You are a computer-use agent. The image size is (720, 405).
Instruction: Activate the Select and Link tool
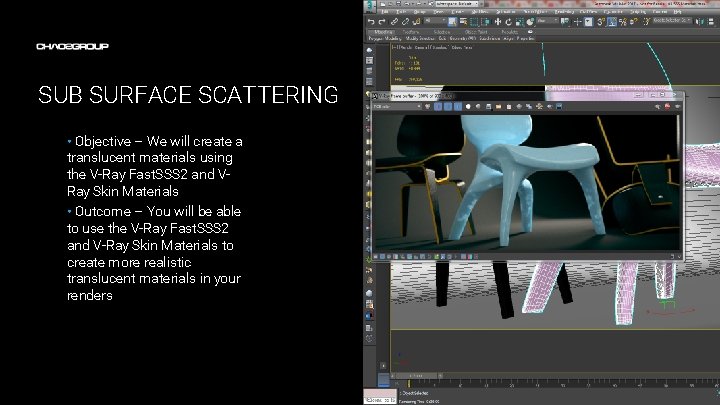coord(394,22)
